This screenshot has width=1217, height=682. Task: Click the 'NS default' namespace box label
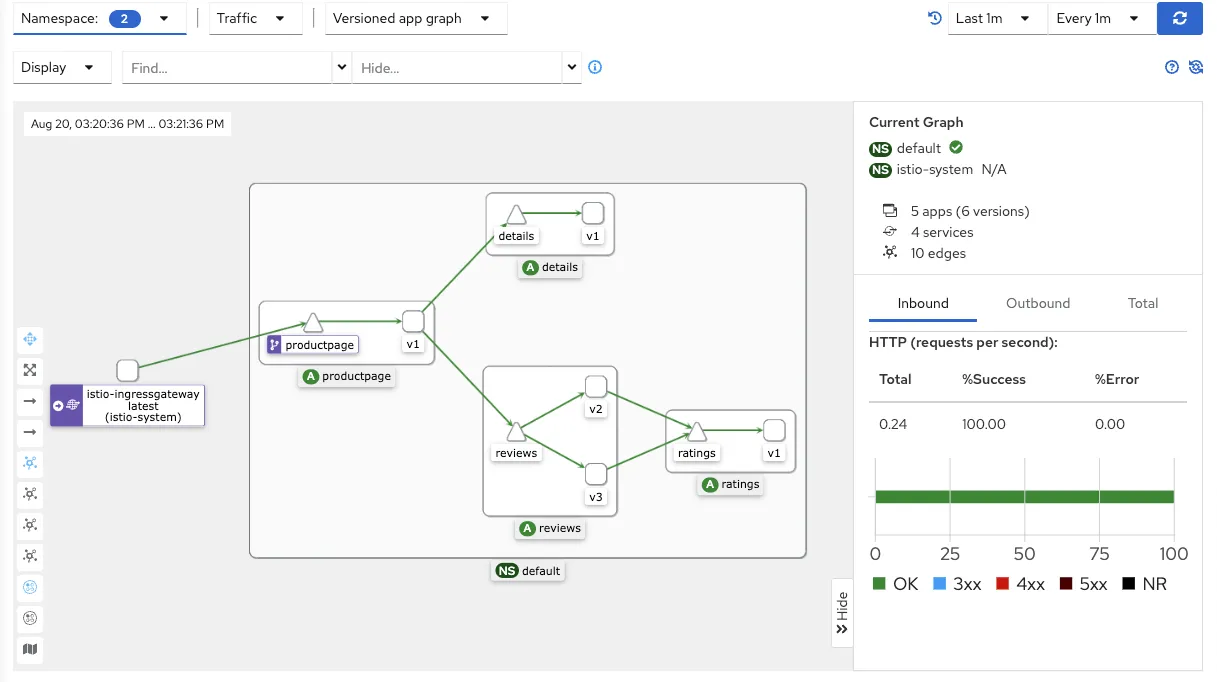[528, 571]
